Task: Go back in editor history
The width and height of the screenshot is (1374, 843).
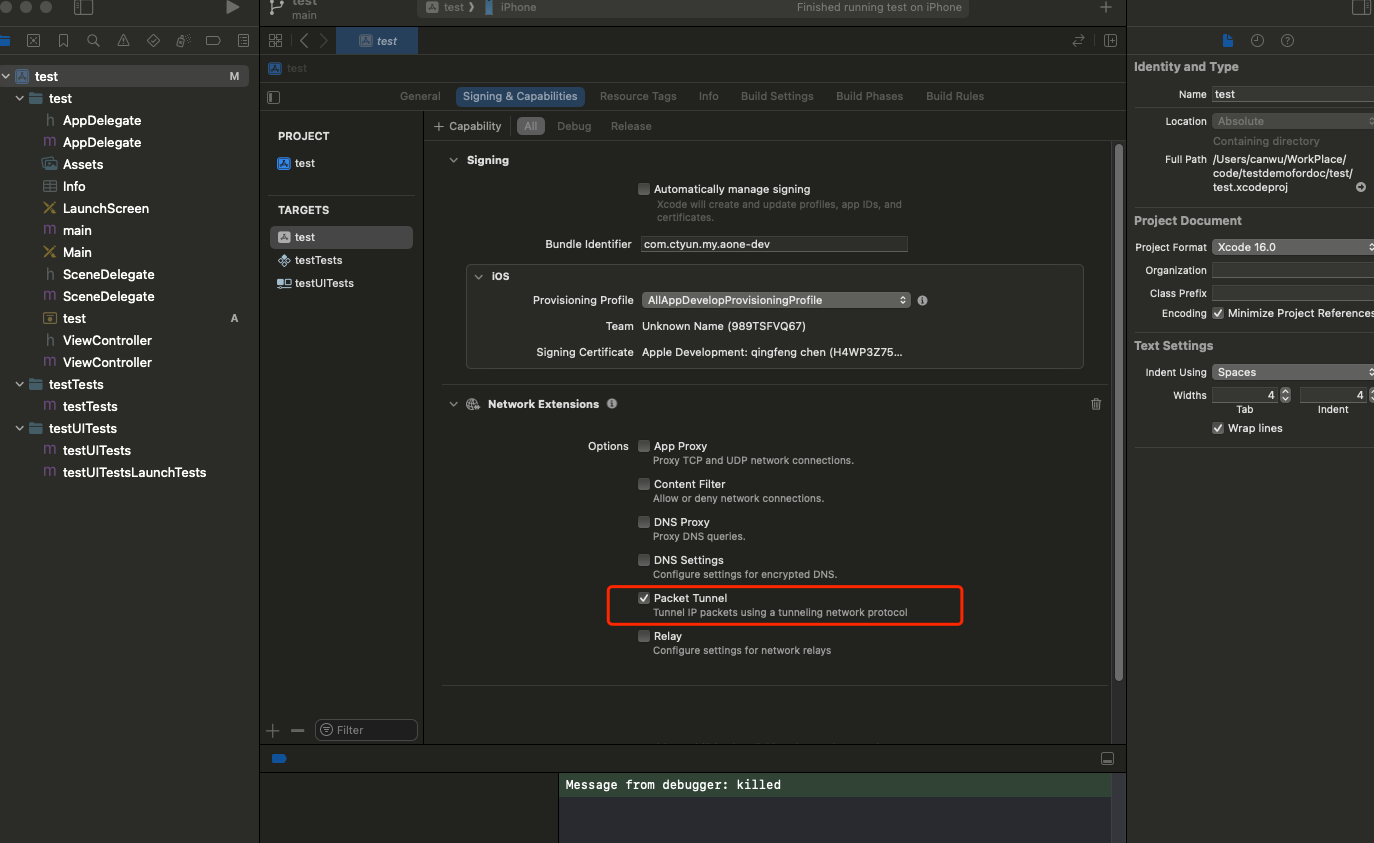Action: [304, 41]
